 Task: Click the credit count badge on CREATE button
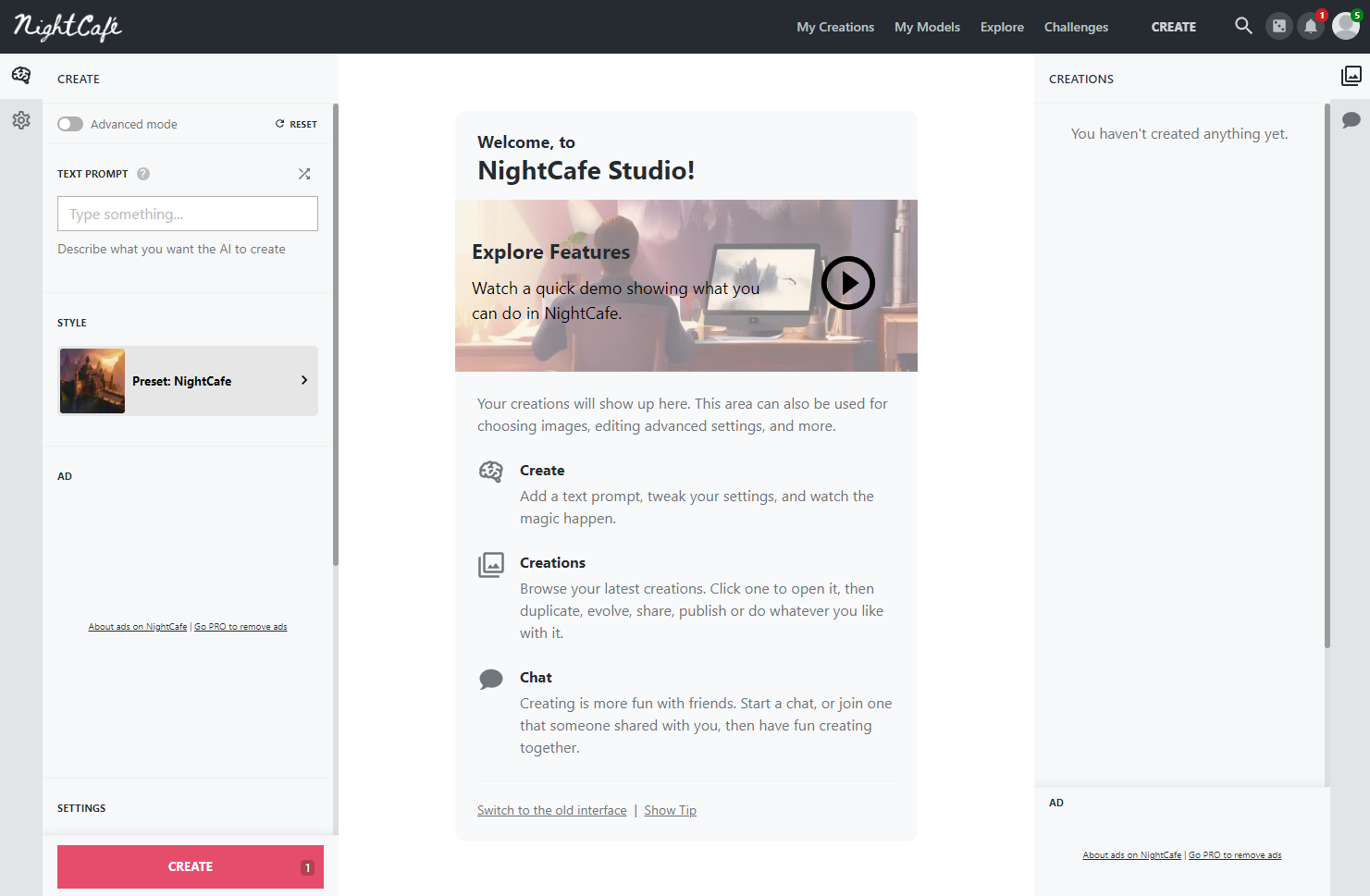[307, 867]
